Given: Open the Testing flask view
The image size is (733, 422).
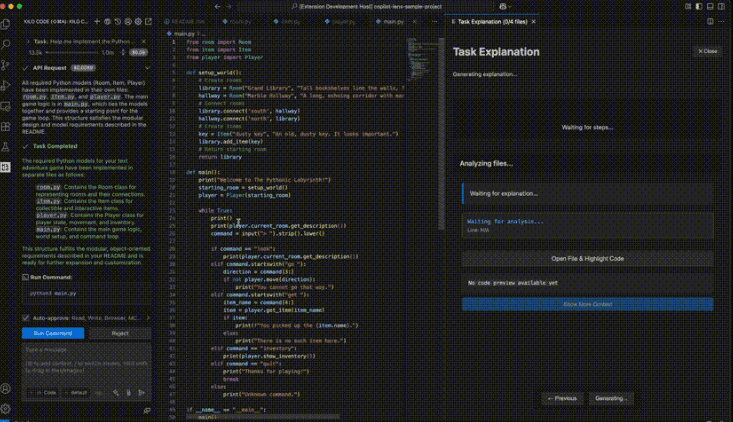Looking at the screenshot, I should pyautogui.click(x=6, y=147).
